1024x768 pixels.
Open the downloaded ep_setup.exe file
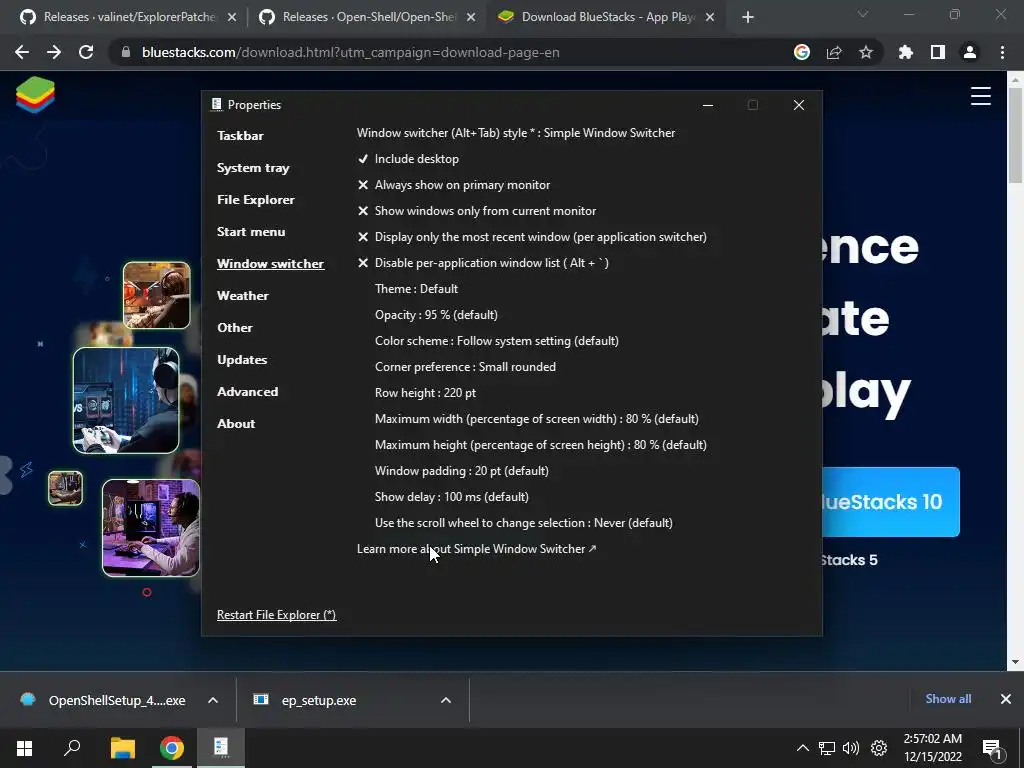click(319, 700)
